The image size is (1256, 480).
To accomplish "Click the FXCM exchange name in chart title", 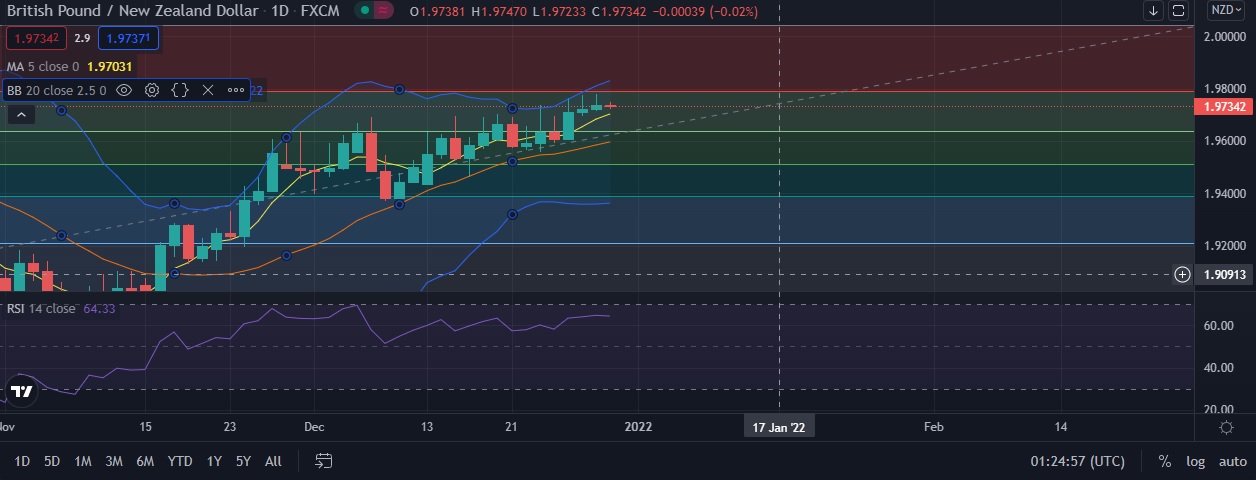I will click(318, 11).
